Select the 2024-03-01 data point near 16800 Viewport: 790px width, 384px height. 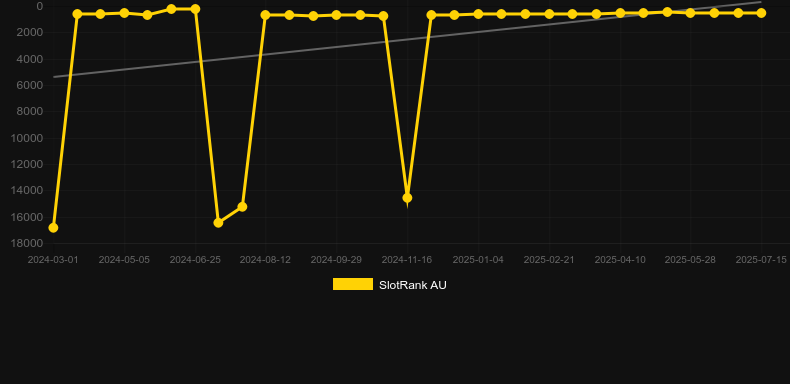53,228
